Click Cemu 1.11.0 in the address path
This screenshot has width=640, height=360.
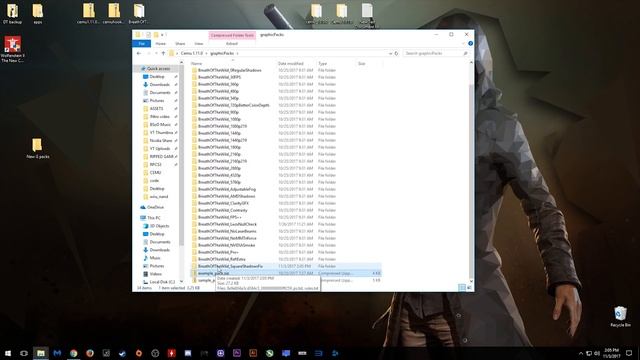tap(191, 53)
